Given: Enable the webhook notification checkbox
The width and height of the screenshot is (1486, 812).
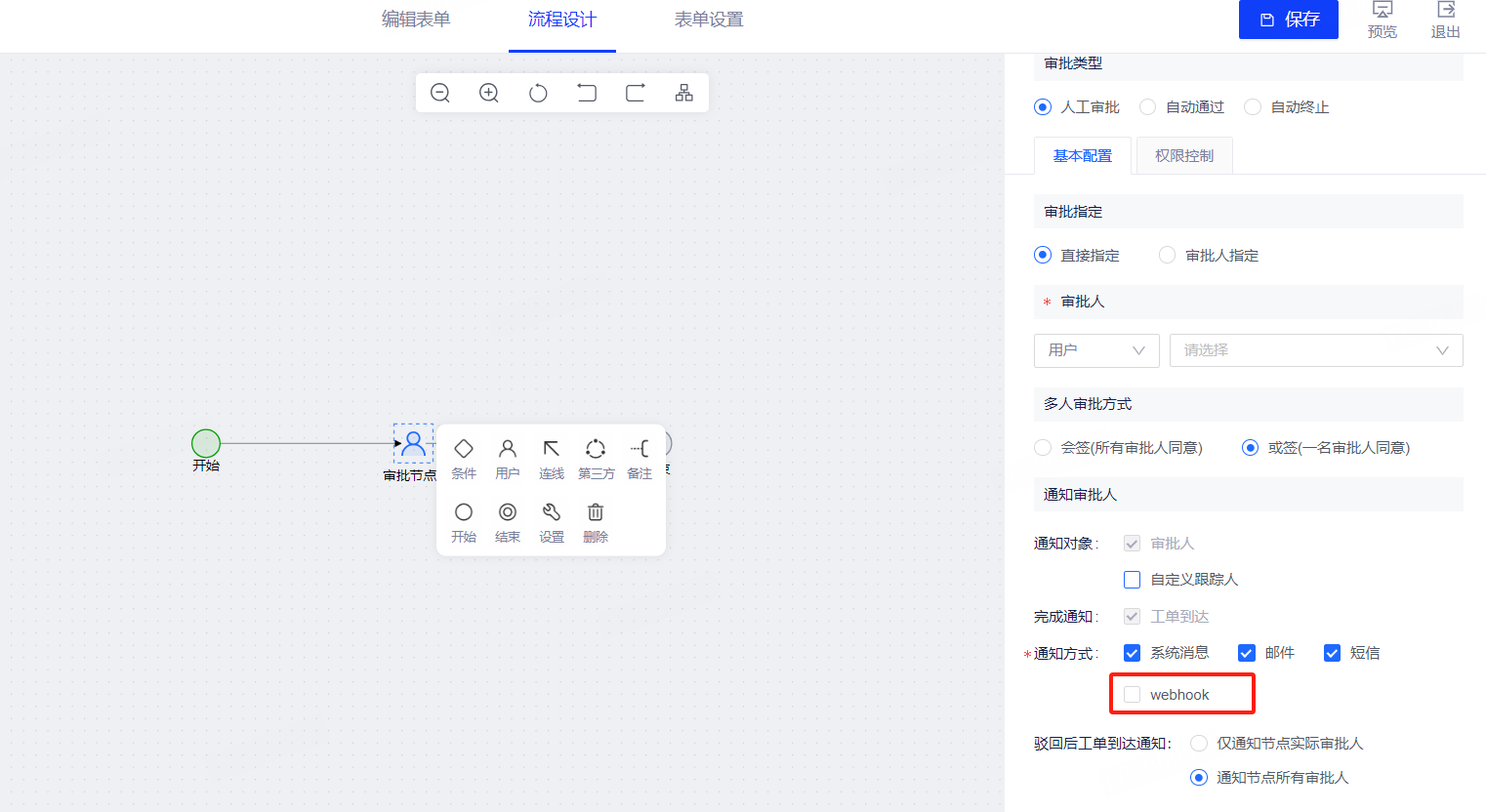Looking at the screenshot, I should click(x=1133, y=695).
